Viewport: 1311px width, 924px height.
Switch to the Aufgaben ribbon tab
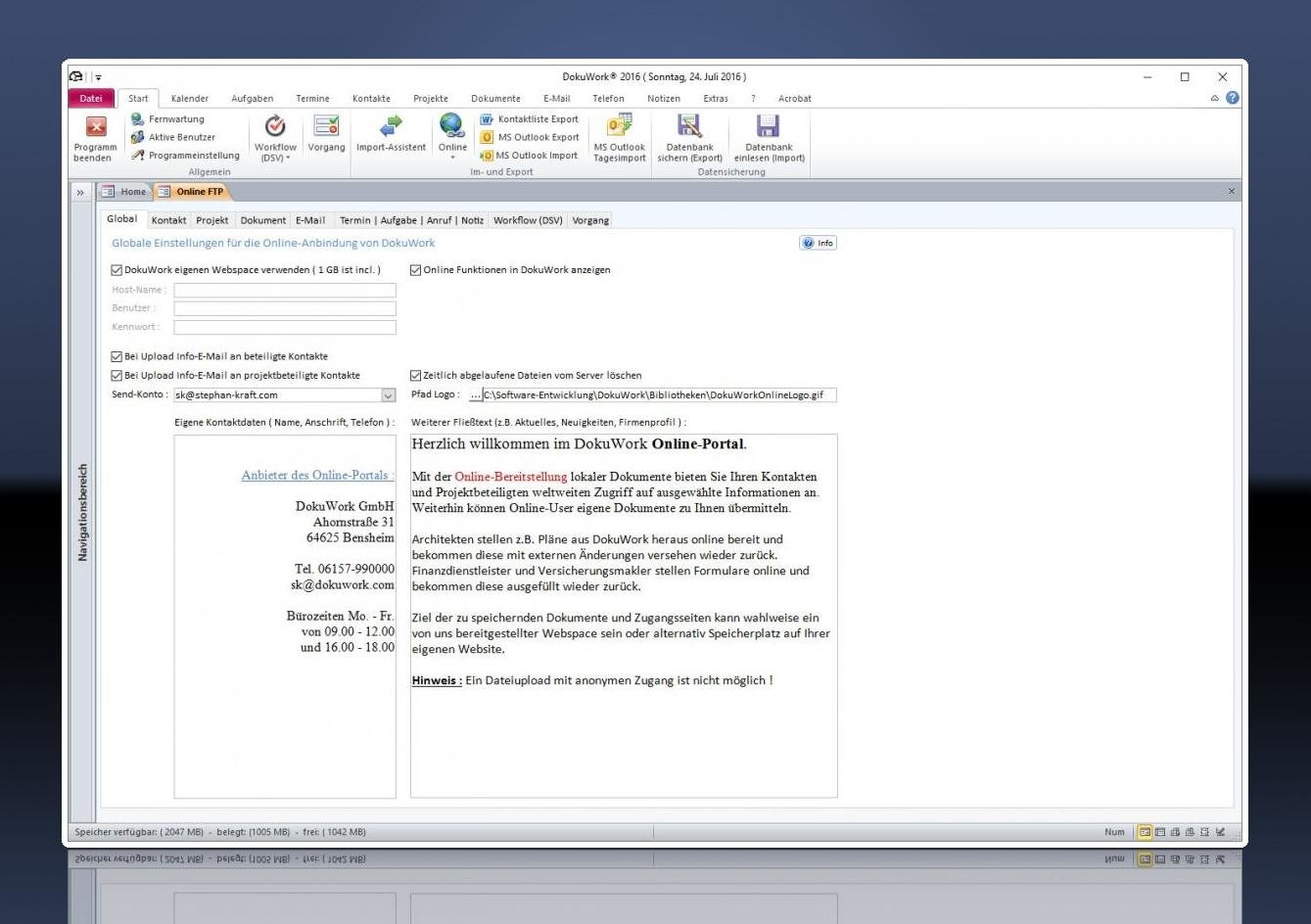point(253,98)
